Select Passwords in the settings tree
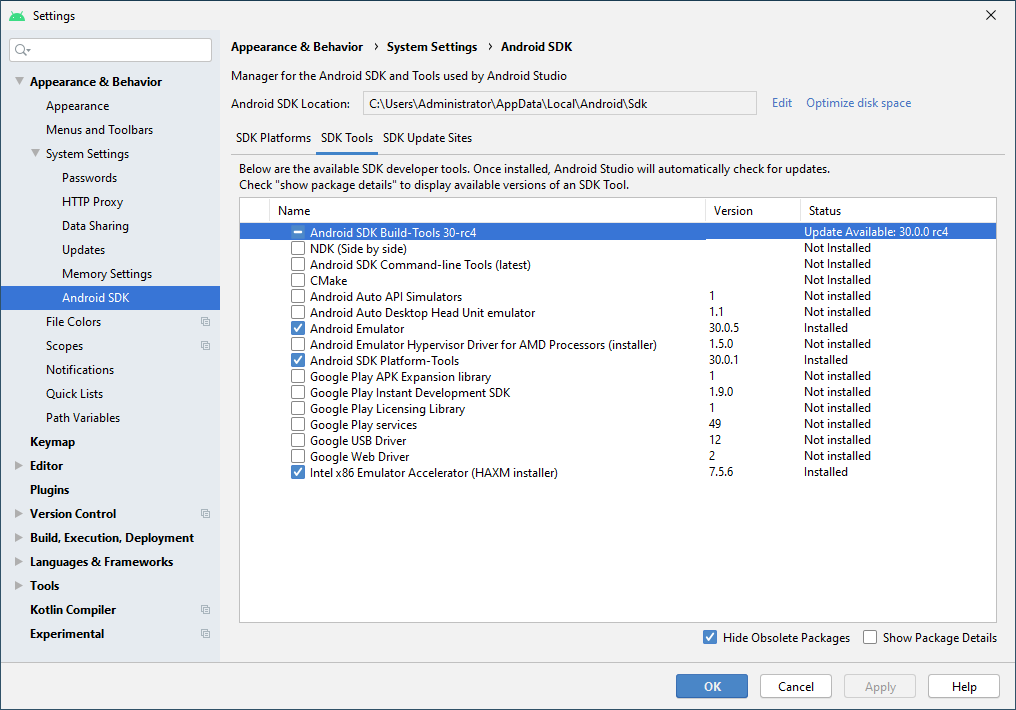1016x710 pixels. pos(89,178)
